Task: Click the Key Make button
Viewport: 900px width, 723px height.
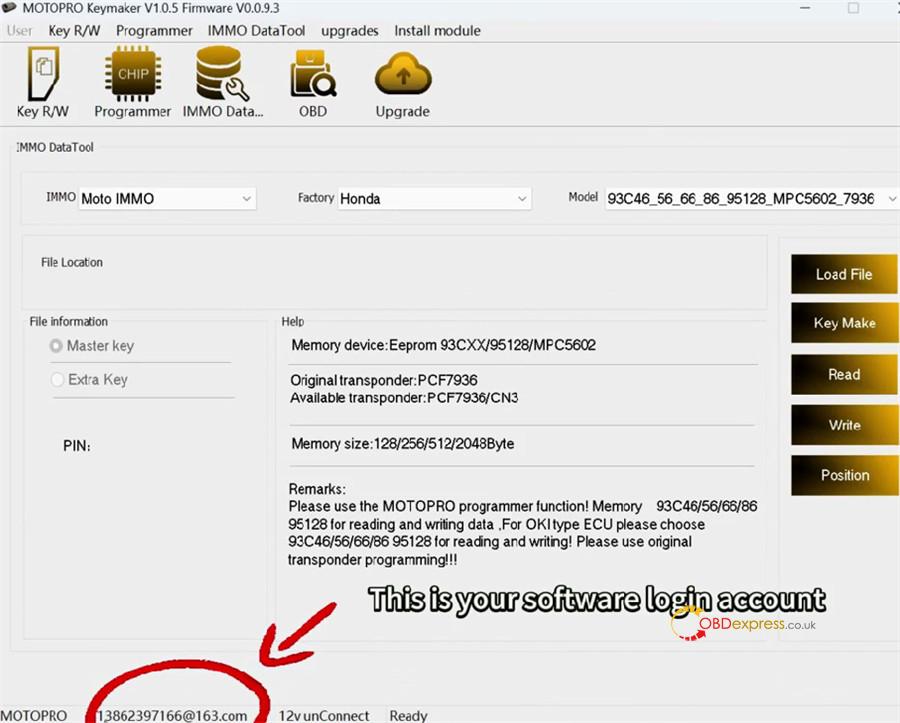Action: coord(844,323)
